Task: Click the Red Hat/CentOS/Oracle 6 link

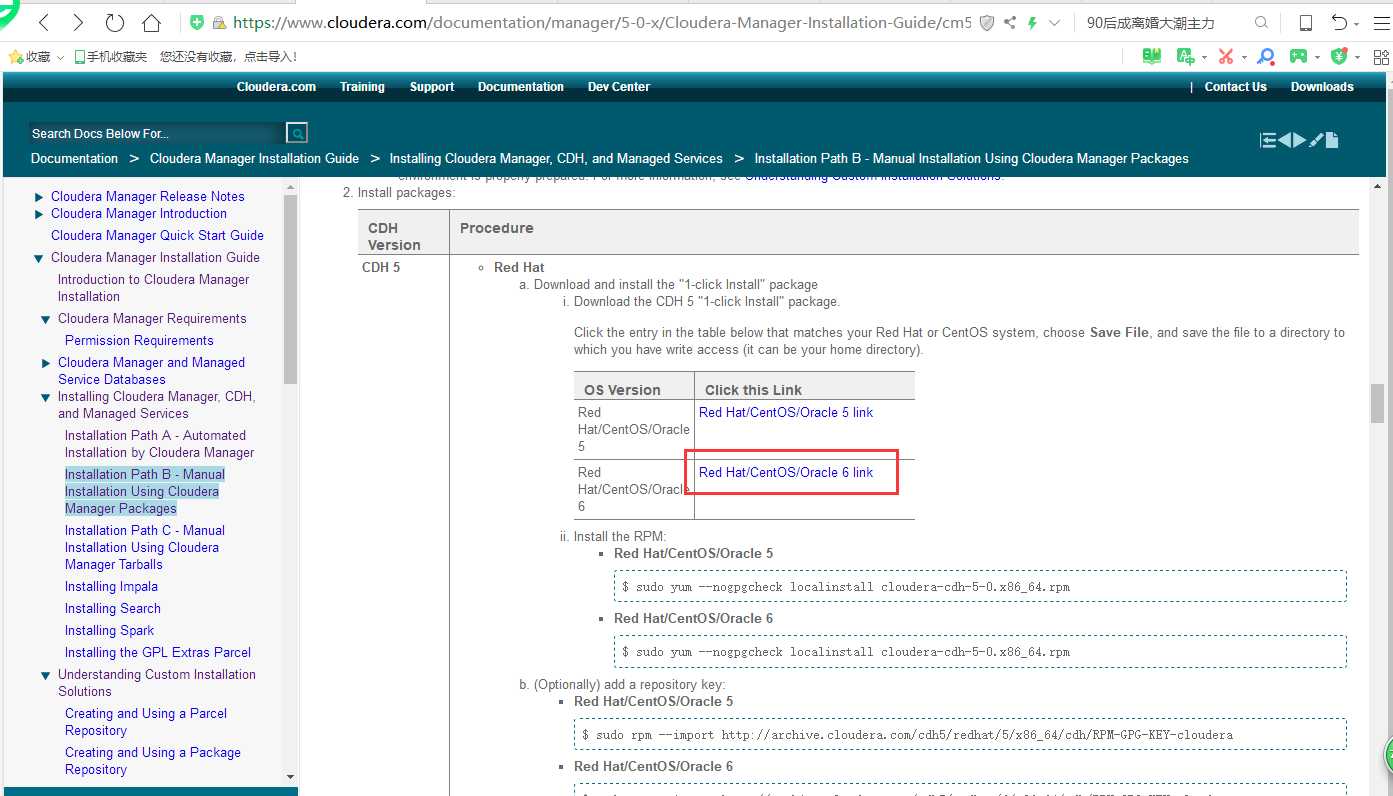Action: click(x=786, y=472)
